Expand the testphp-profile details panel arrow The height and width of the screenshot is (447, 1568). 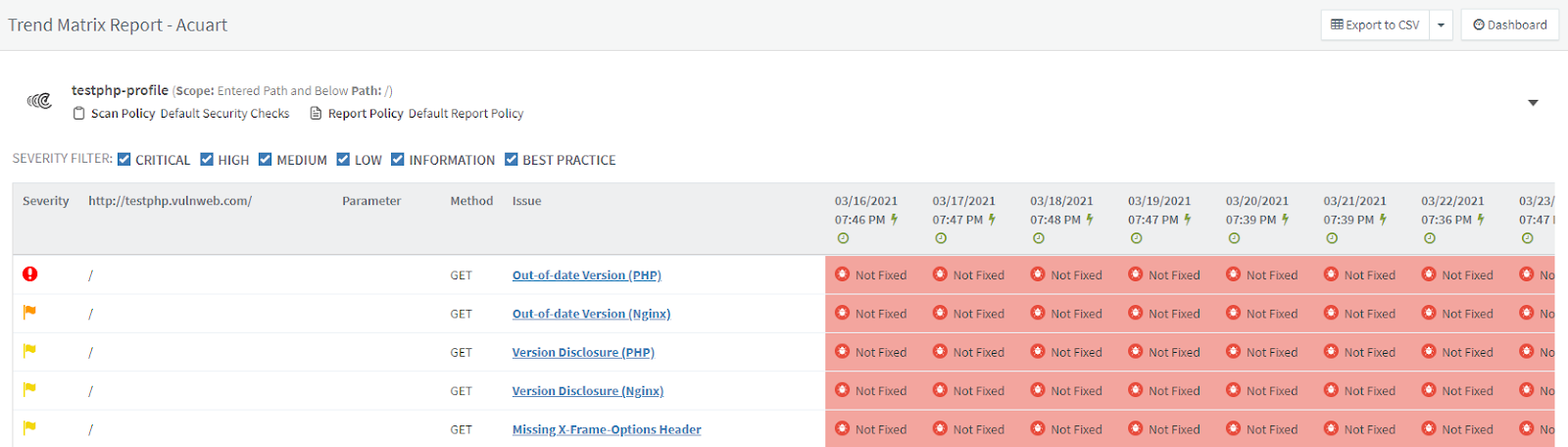[1533, 103]
